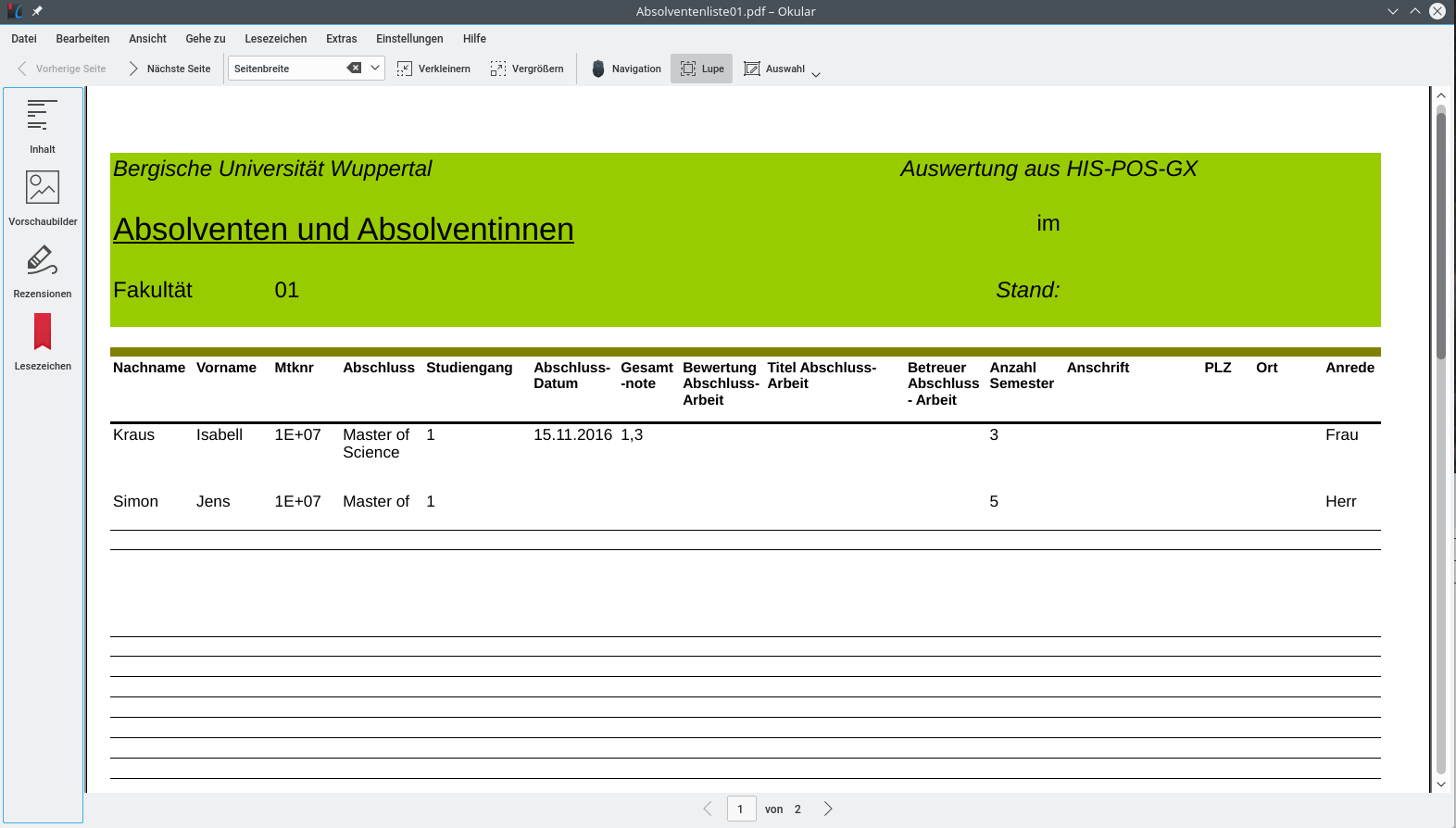The image size is (1456, 828).
Task: Click the PLZ column header
Action: [x=1218, y=368]
